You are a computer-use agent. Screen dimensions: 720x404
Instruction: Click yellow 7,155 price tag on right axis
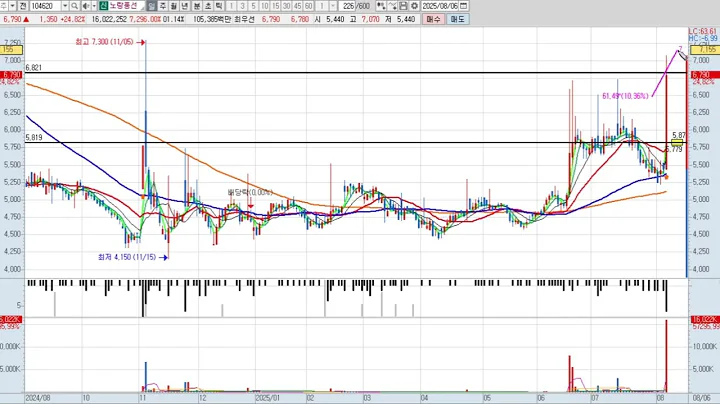click(x=705, y=49)
